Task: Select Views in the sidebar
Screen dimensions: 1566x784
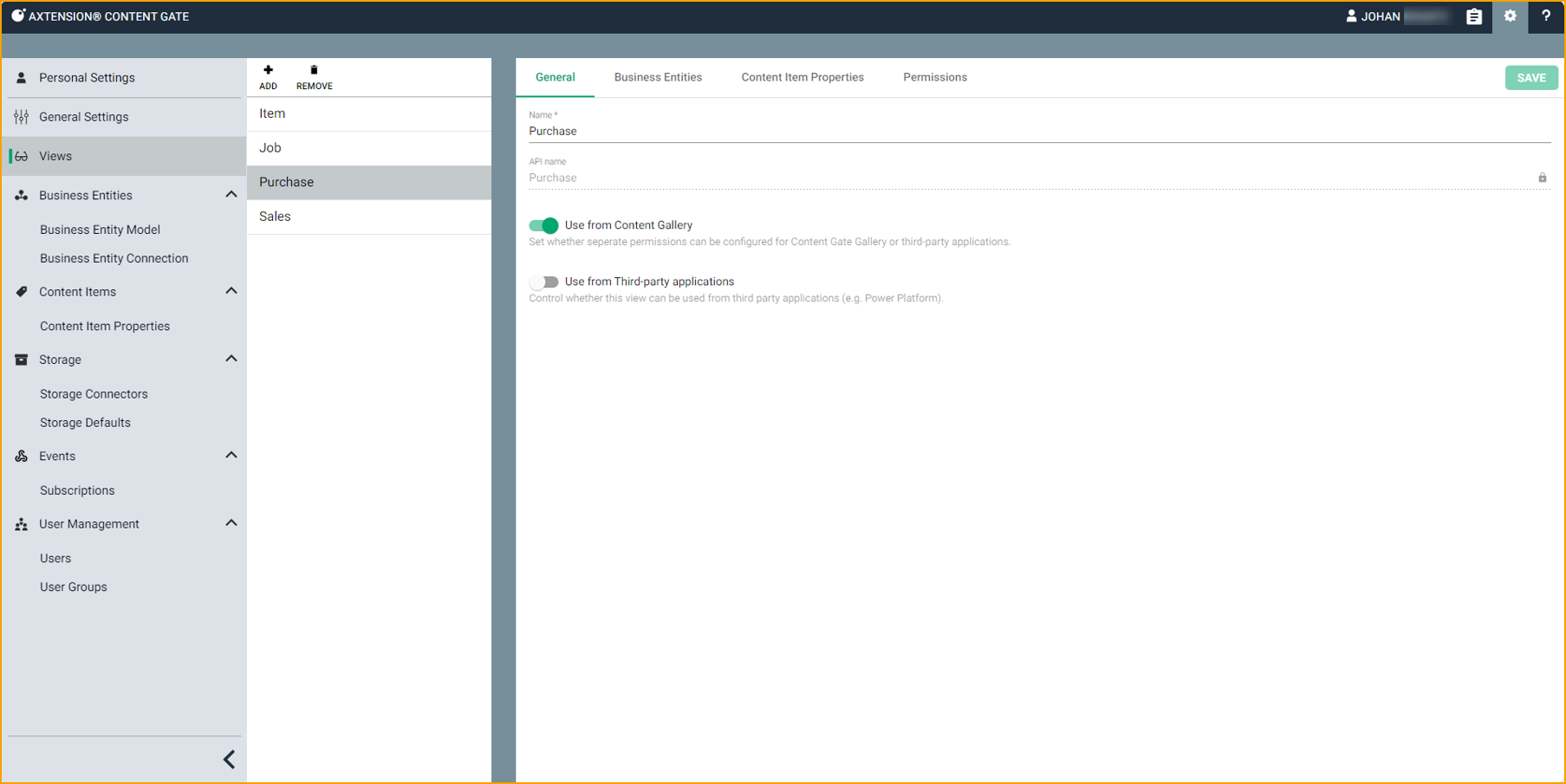Action: tap(124, 156)
